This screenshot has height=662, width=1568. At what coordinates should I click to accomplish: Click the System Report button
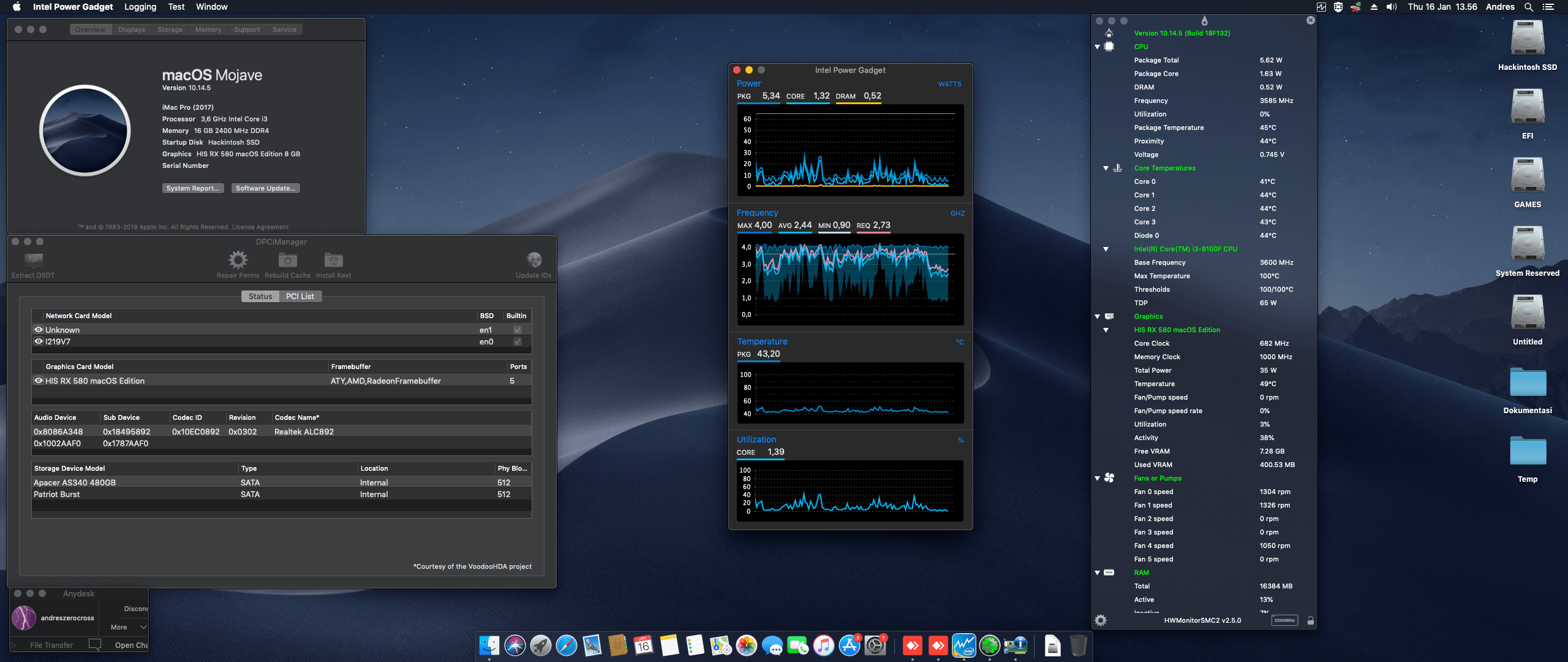(x=192, y=188)
